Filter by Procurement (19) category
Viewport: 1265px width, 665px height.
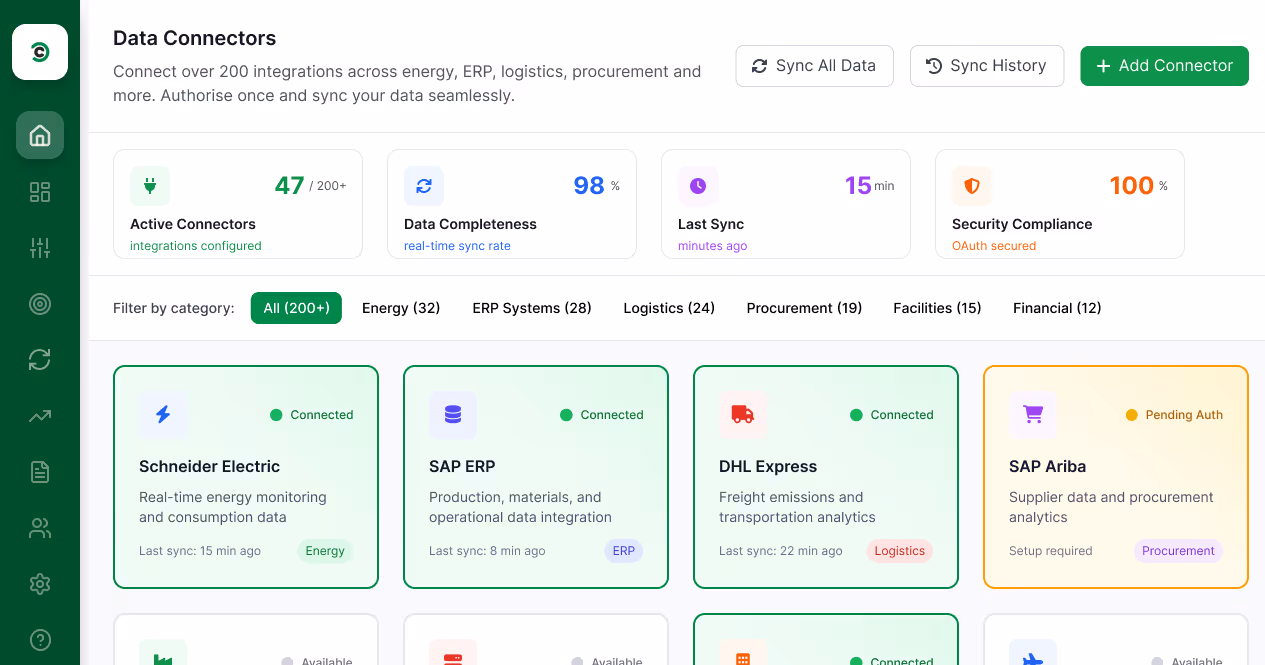[804, 308]
